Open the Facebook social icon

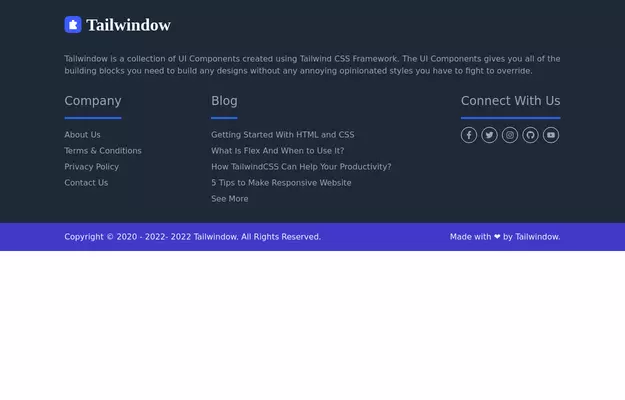point(469,135)
